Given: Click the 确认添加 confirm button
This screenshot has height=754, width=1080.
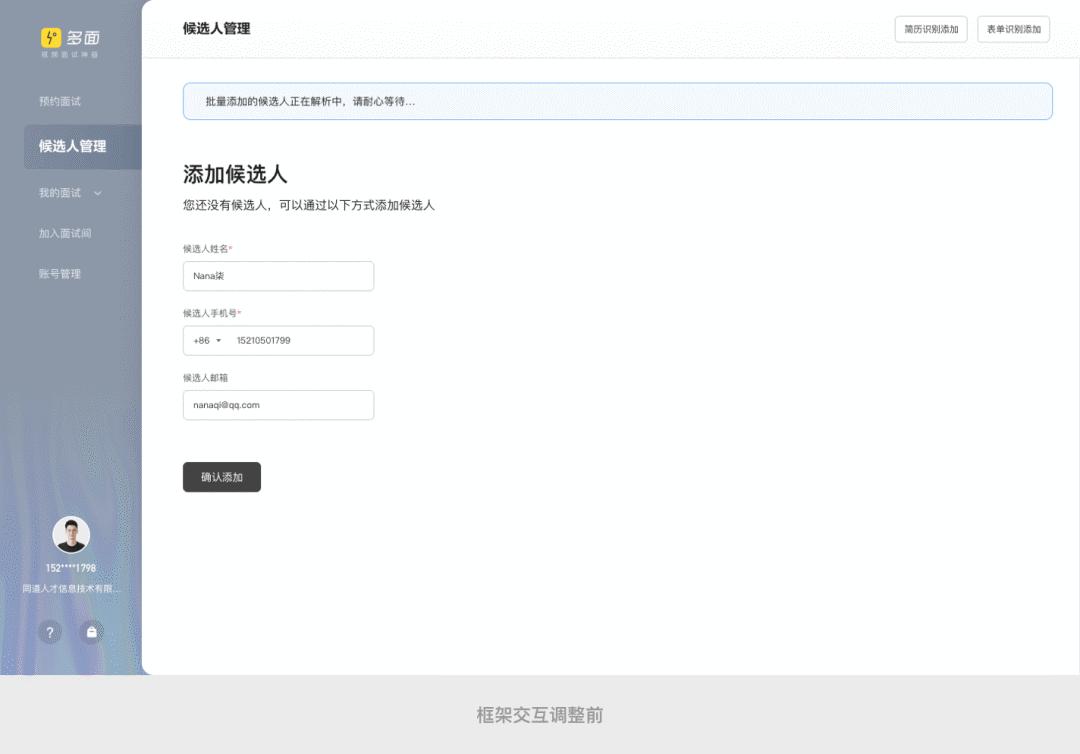Looking at the screenshot, I should click(x=221, y=477).
